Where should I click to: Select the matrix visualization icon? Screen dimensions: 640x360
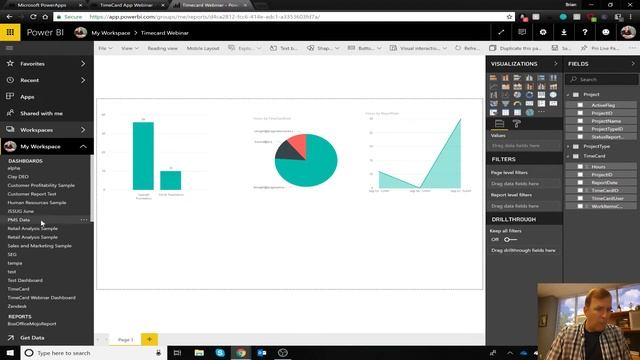pos(517,112)
